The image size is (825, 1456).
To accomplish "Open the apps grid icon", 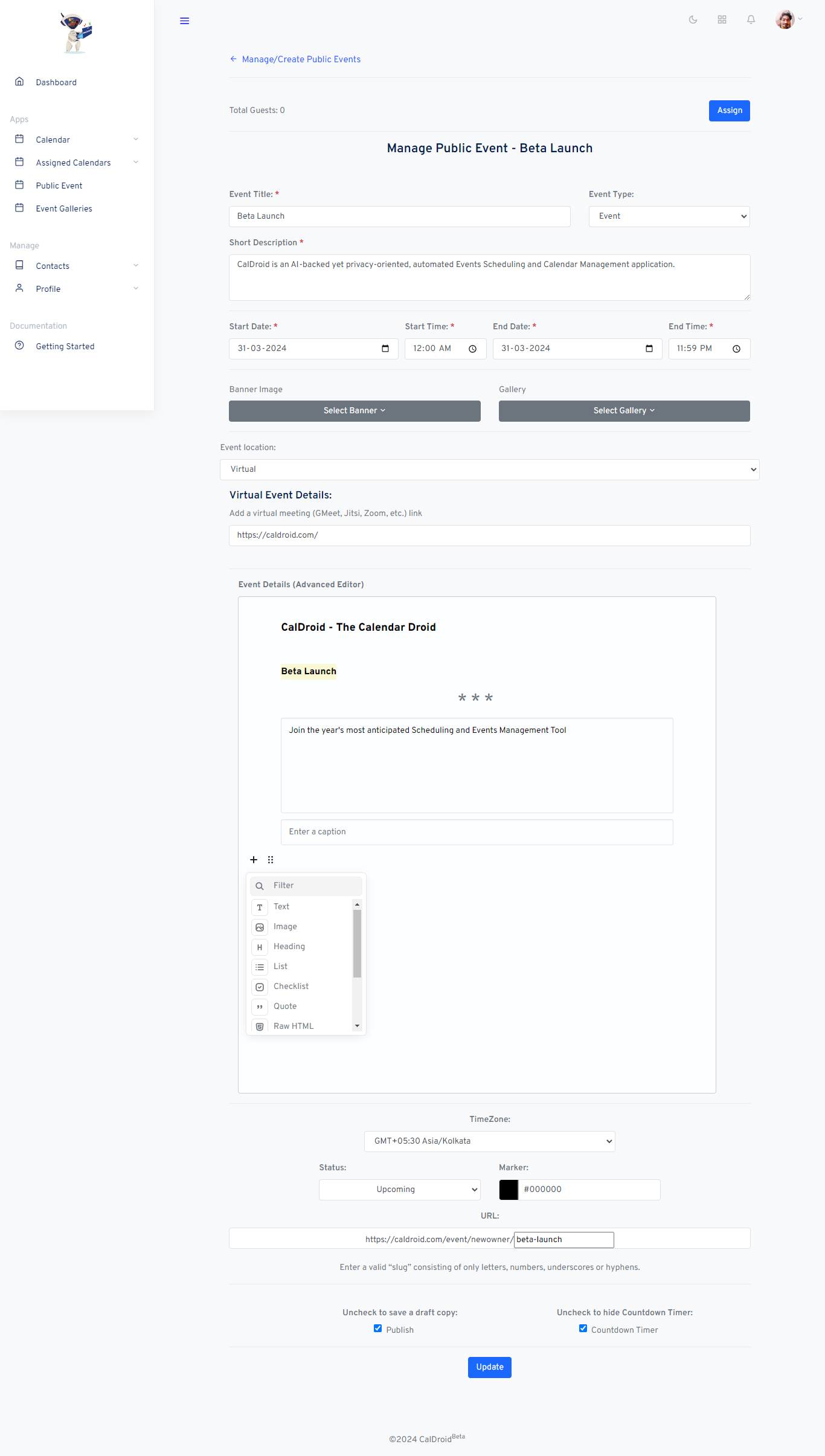I will click(722, 20).
